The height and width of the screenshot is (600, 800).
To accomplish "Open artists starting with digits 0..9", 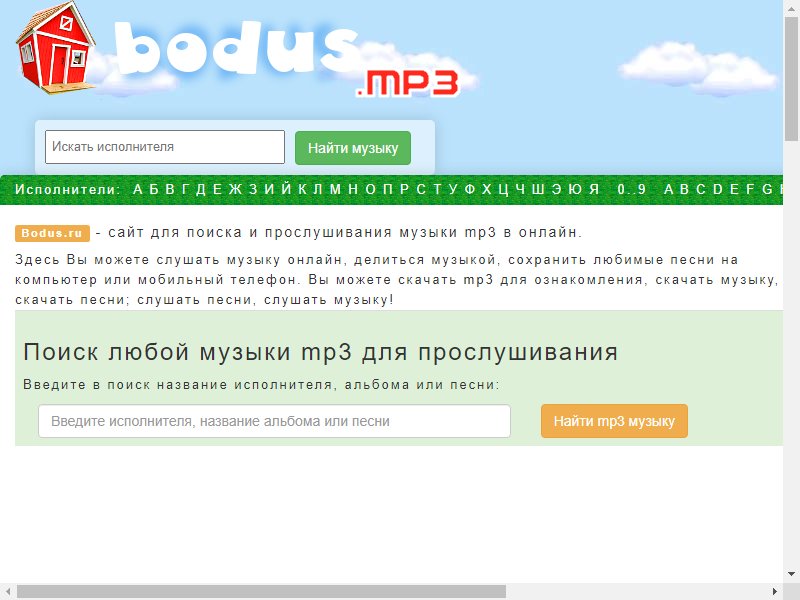I will click(x=632, y=189).
